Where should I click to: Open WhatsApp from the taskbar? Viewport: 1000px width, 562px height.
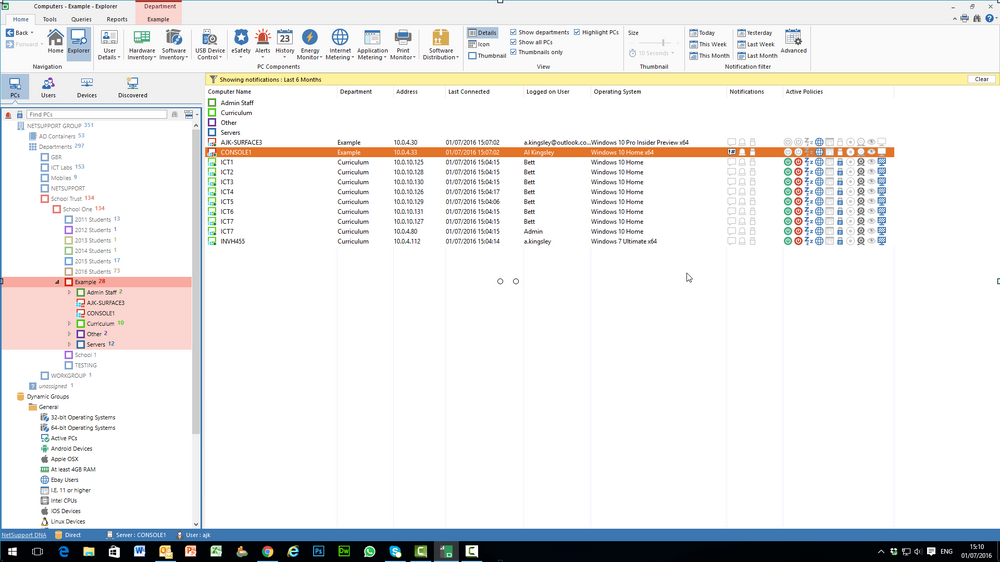[x=369, y=551]
